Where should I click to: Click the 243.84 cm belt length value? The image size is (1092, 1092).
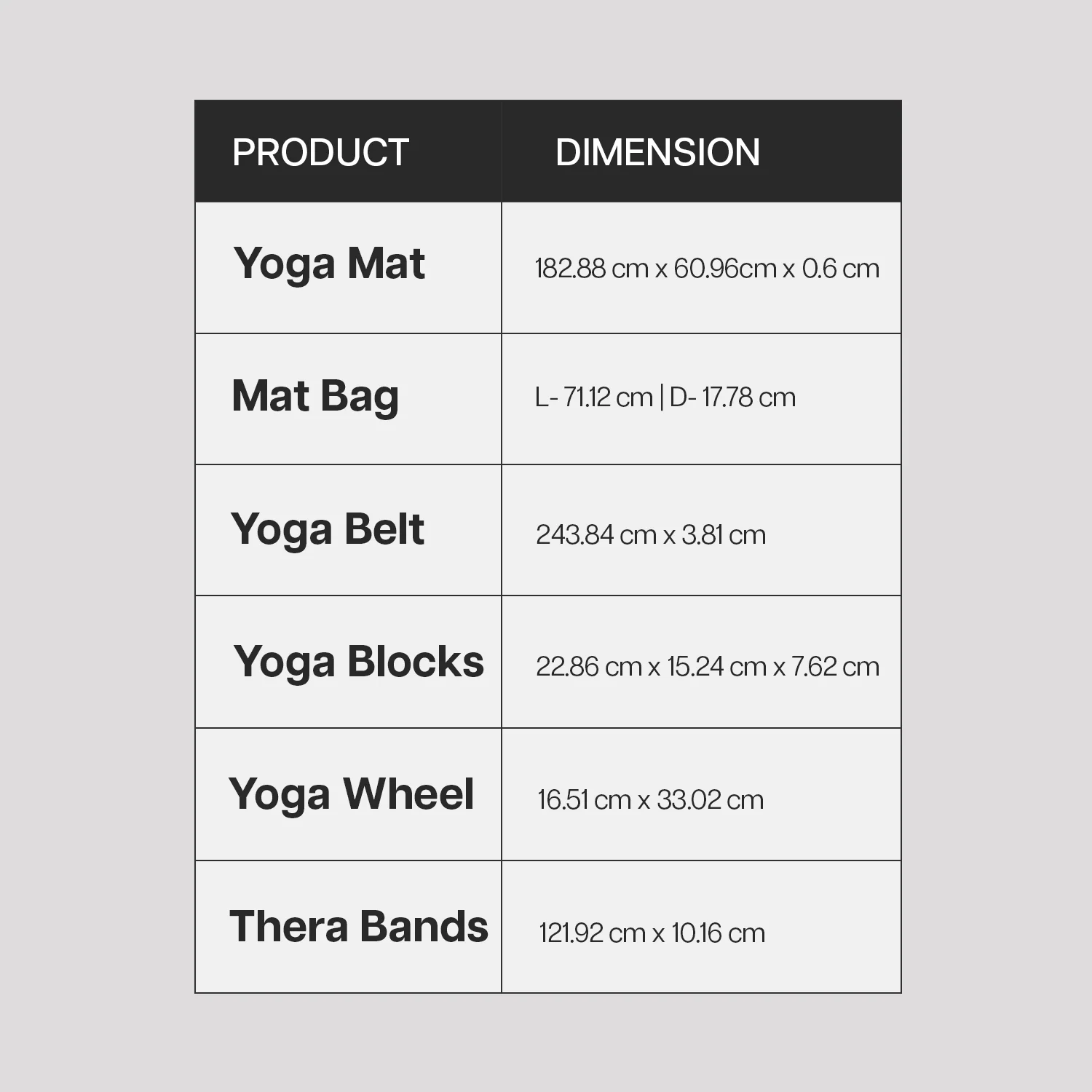coord(596,535)
